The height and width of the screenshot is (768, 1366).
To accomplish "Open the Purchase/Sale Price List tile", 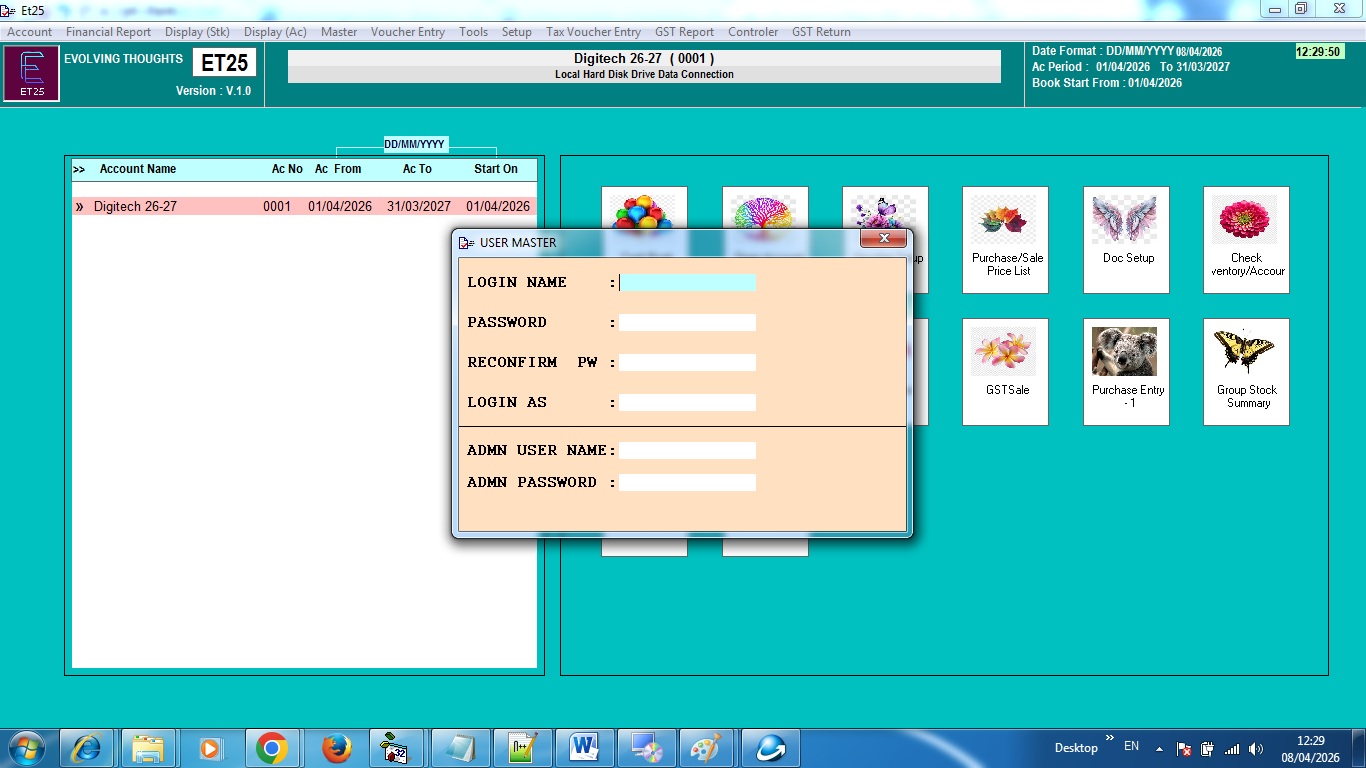I will click(x=1005, y=238).
